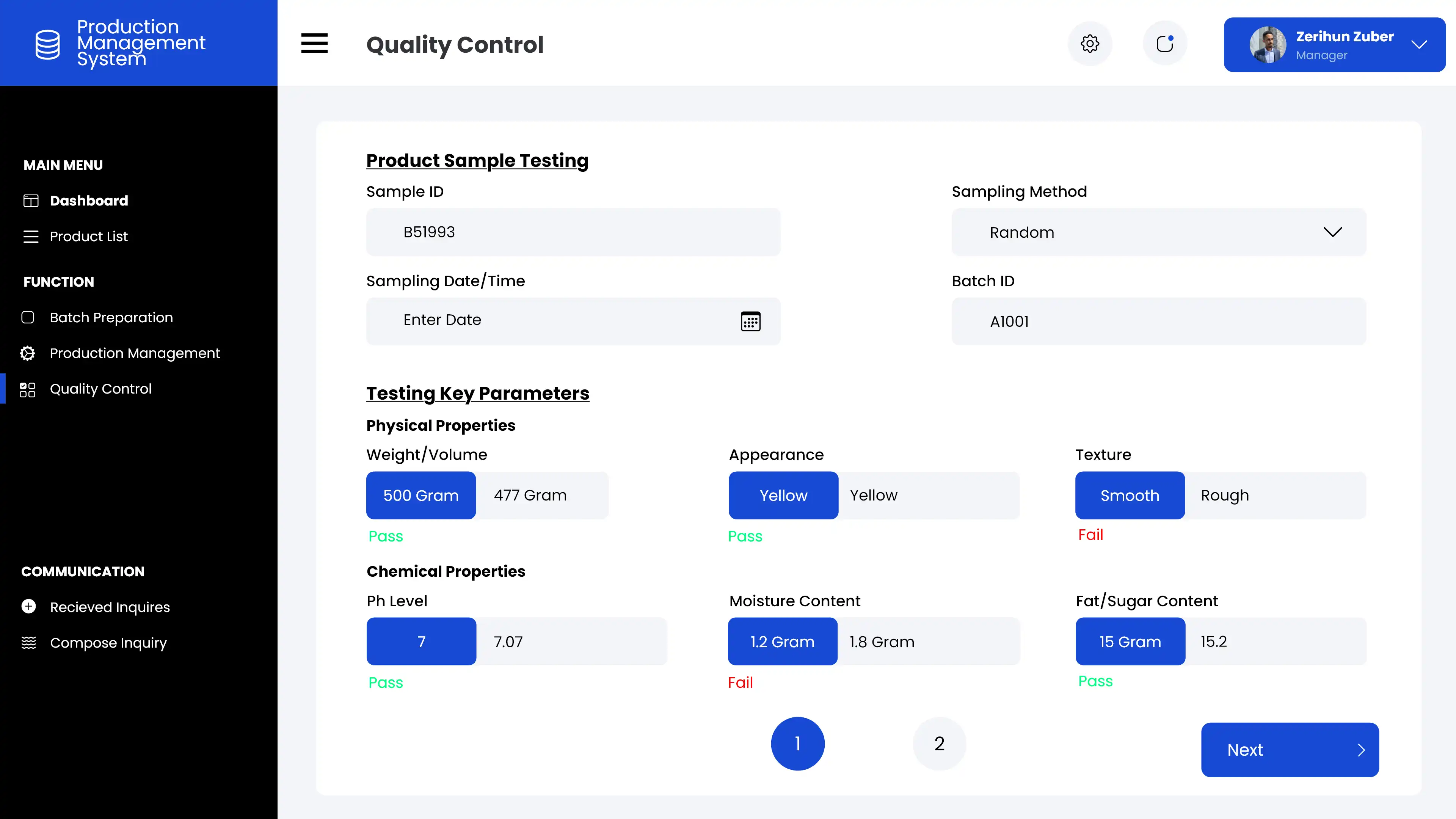Click the Received Inquires plus icon

28,607
